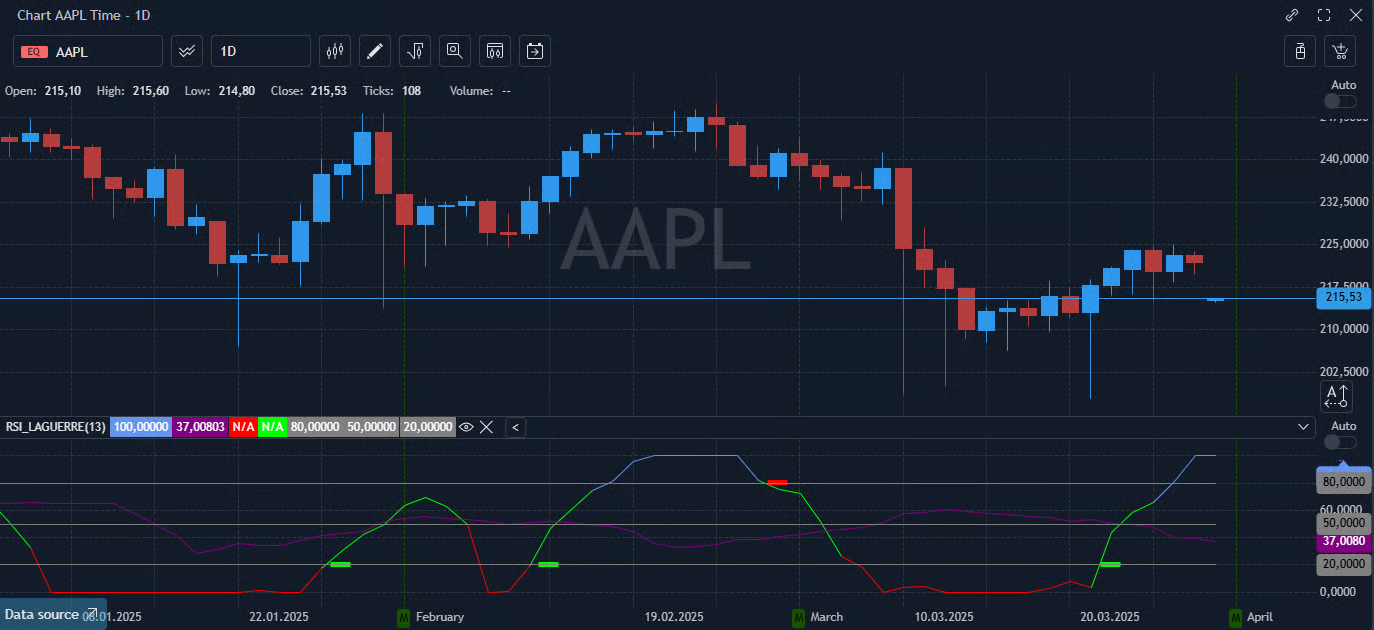Open the 1D timeframe dropdown
This screenshot has width=1374, height=630.
click(260, 51)
